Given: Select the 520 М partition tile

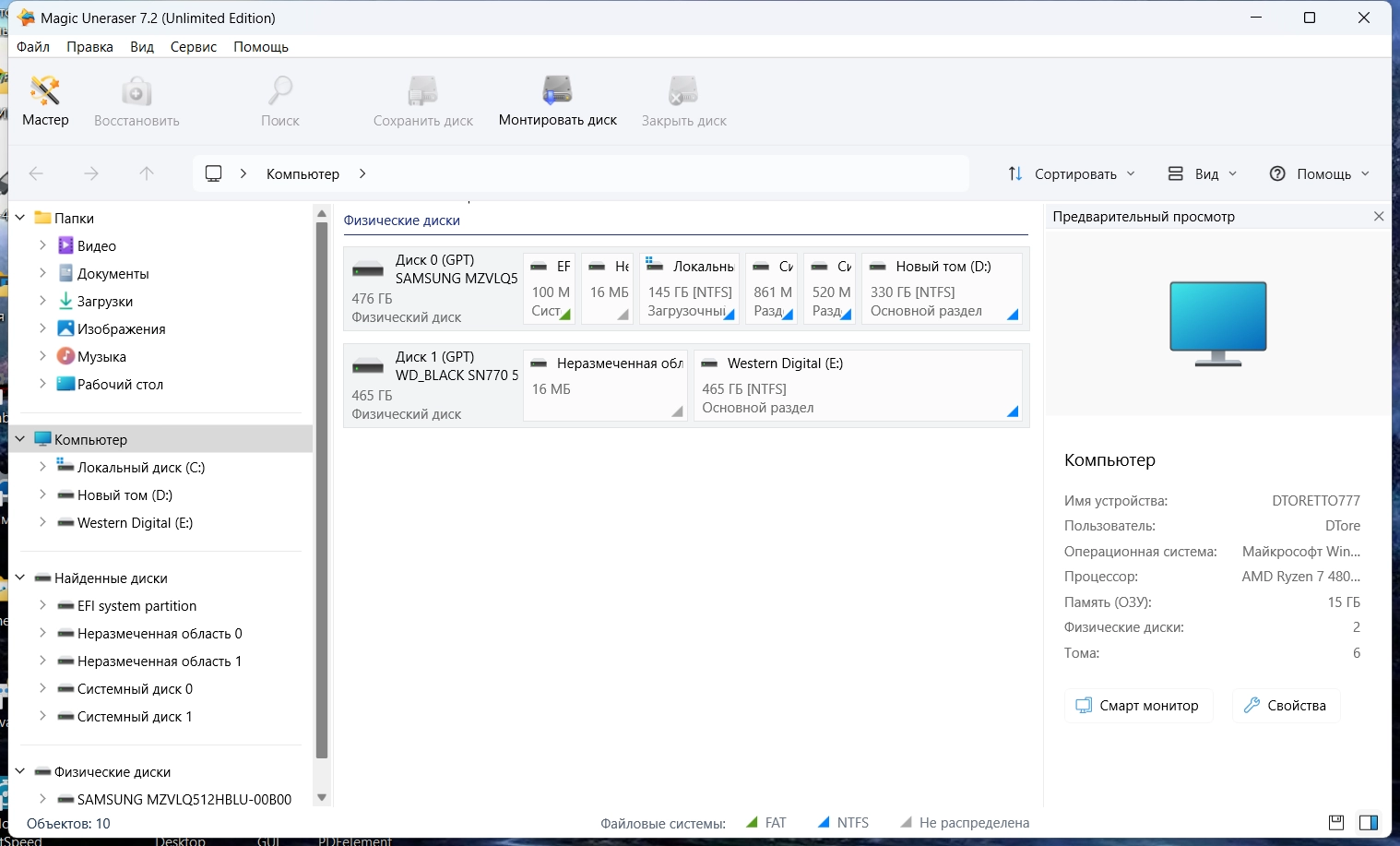Looking at the screenshot, I should pyautogui.click(x=830, y=289).
